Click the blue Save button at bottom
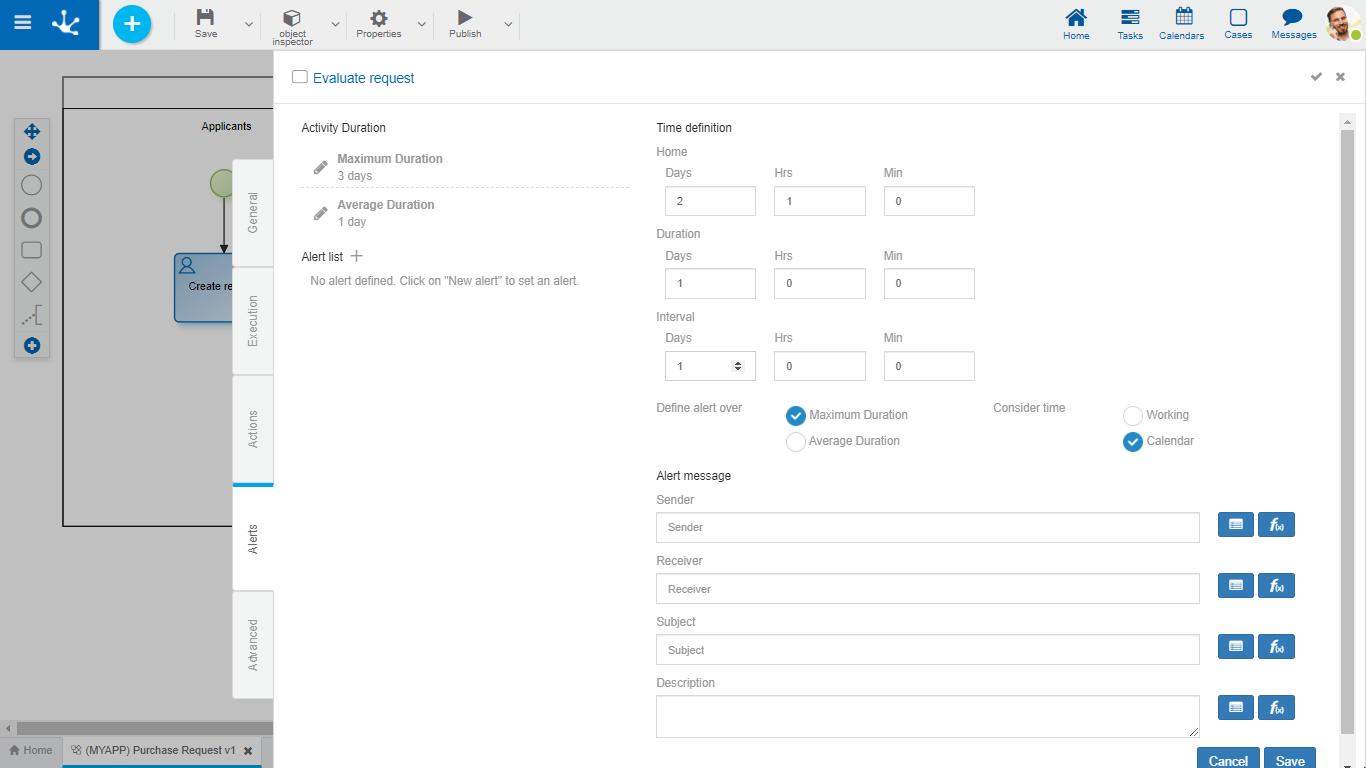Viewport: 1366px width, 768px height. (1290, 759)
